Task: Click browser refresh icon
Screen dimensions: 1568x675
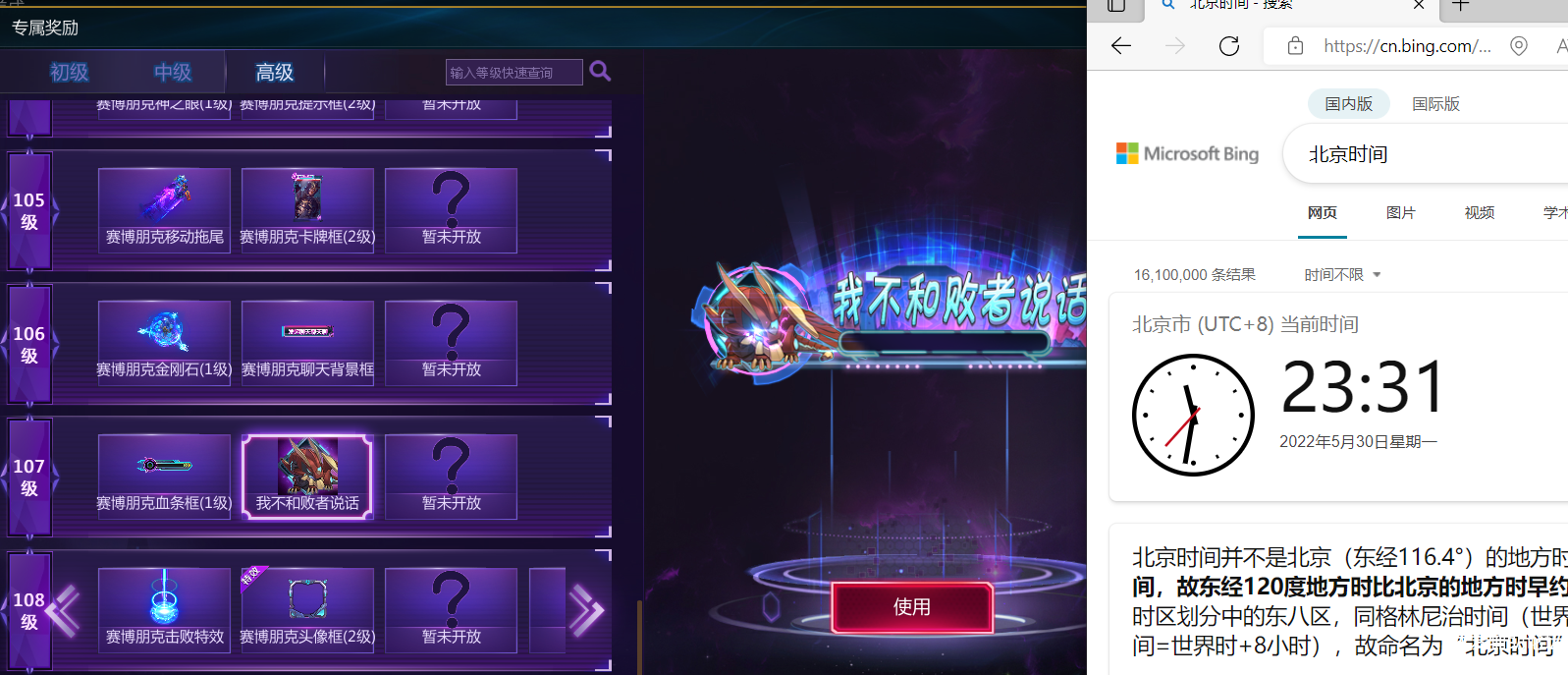Action: tap(1228, 46)
